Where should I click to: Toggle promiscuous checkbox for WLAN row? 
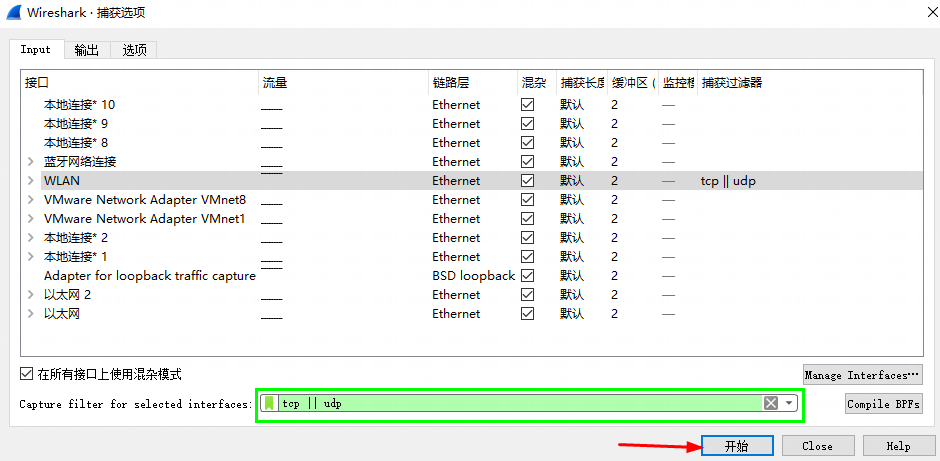(x=528, y=181)
